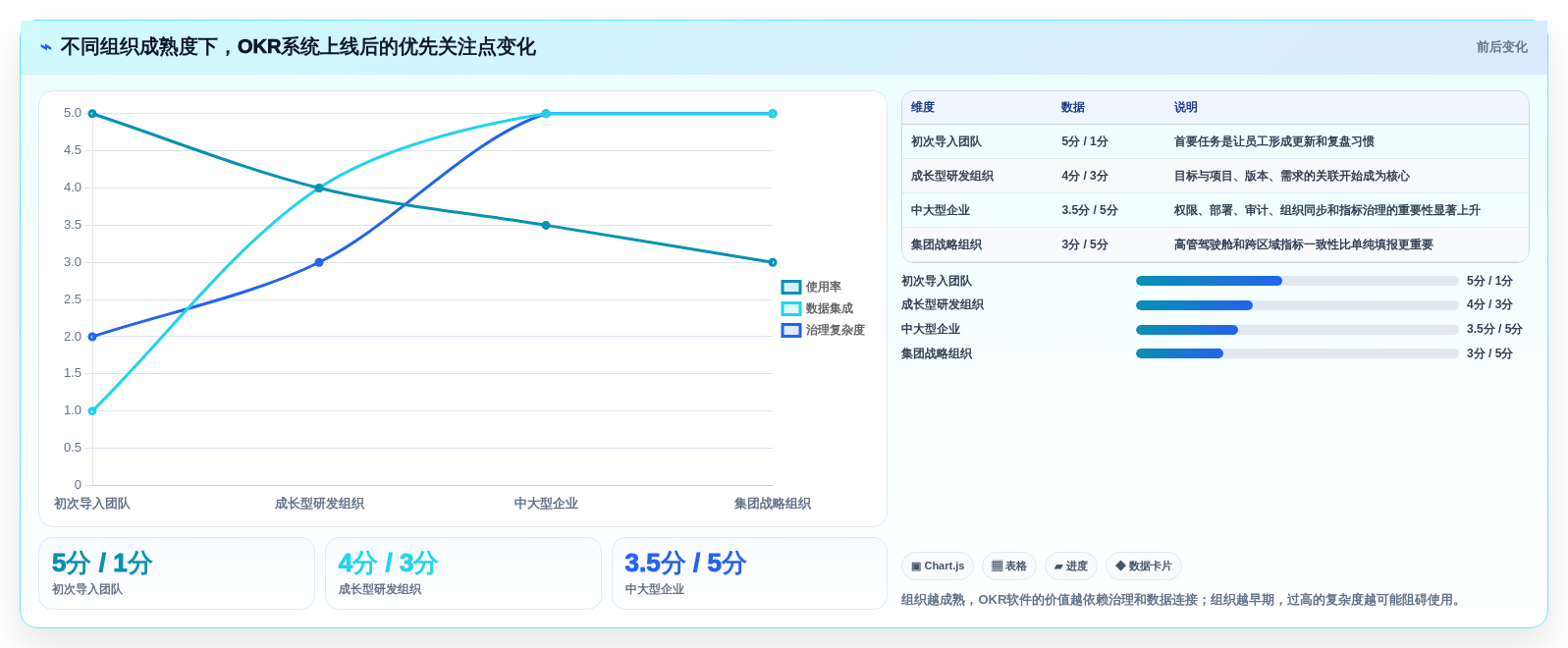Click the 前后变化 badge in the header
Image resolution: width=1568 pixels, height=648 pixels.
1501,47
